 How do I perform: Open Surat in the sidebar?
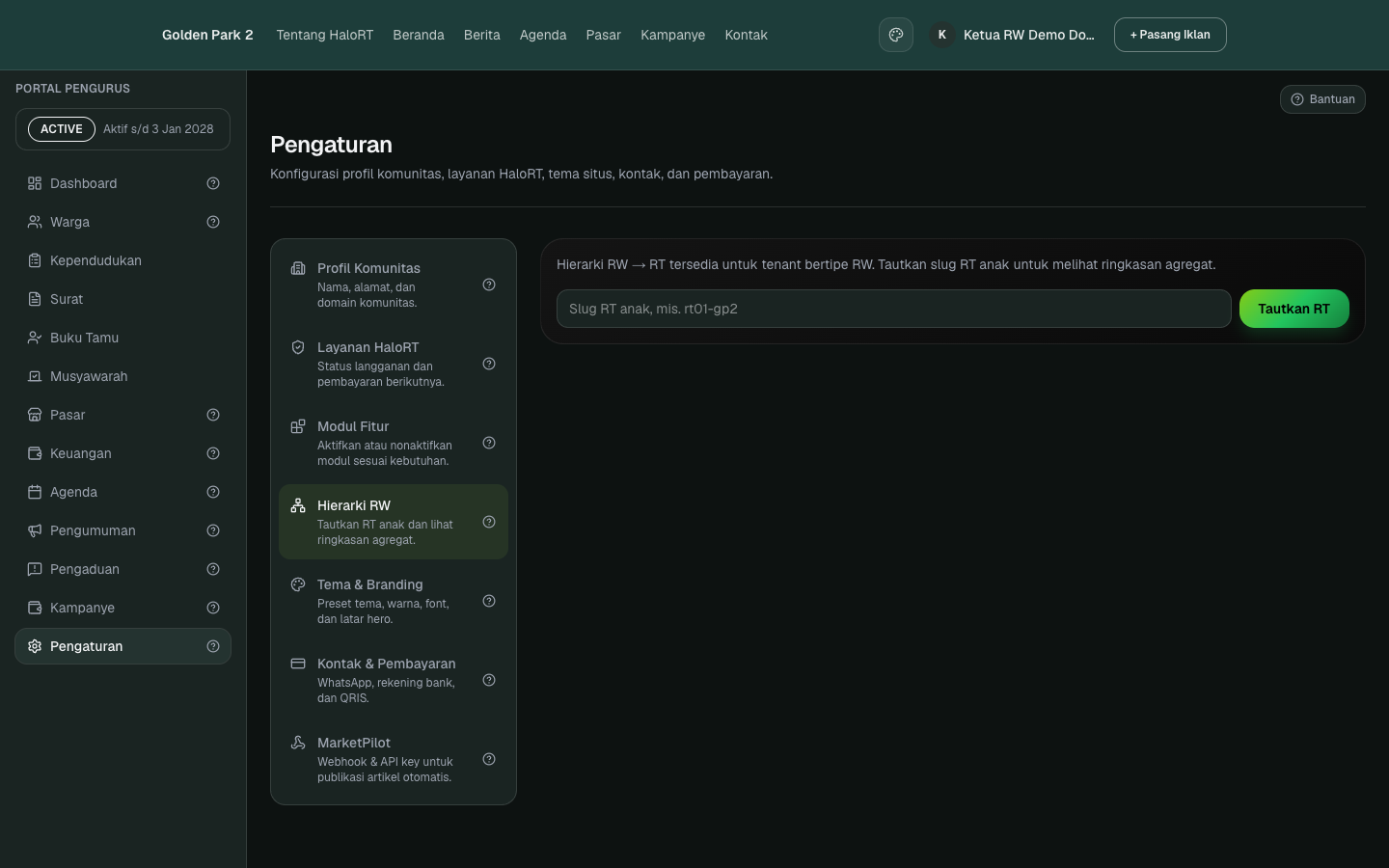[123, 299]
